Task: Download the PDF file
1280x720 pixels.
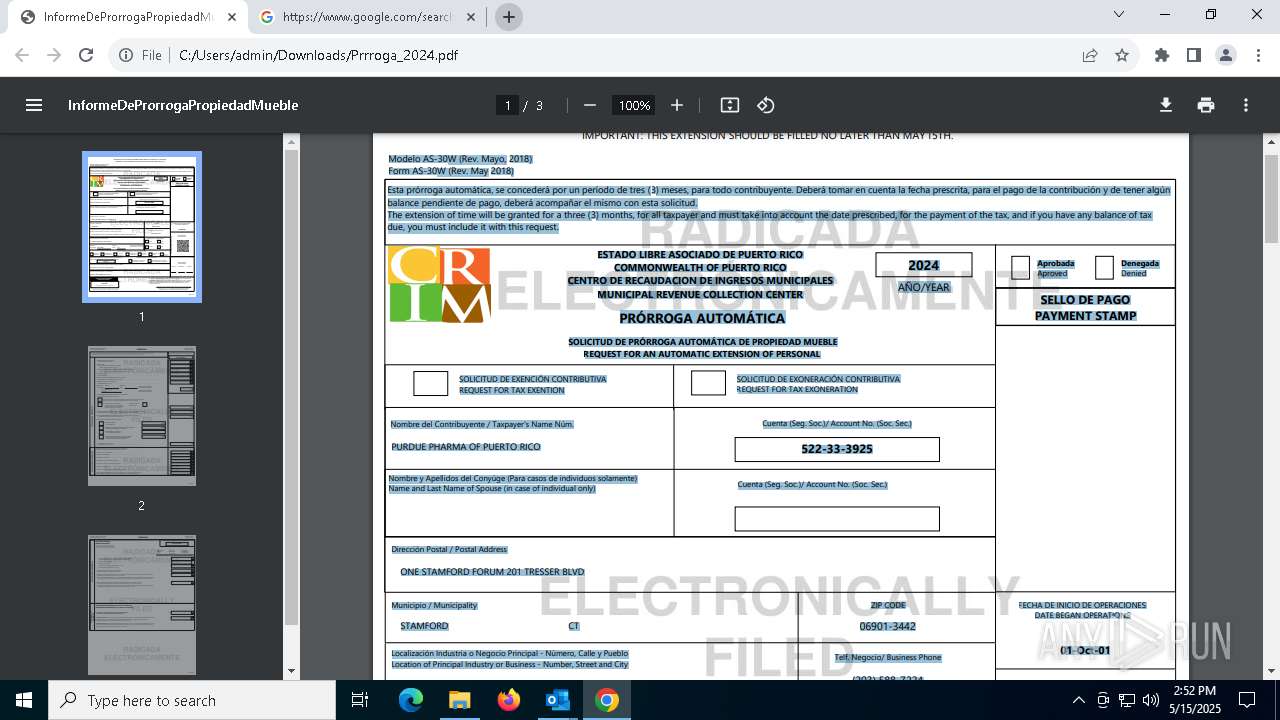Action: click(x=1166, y=105)
